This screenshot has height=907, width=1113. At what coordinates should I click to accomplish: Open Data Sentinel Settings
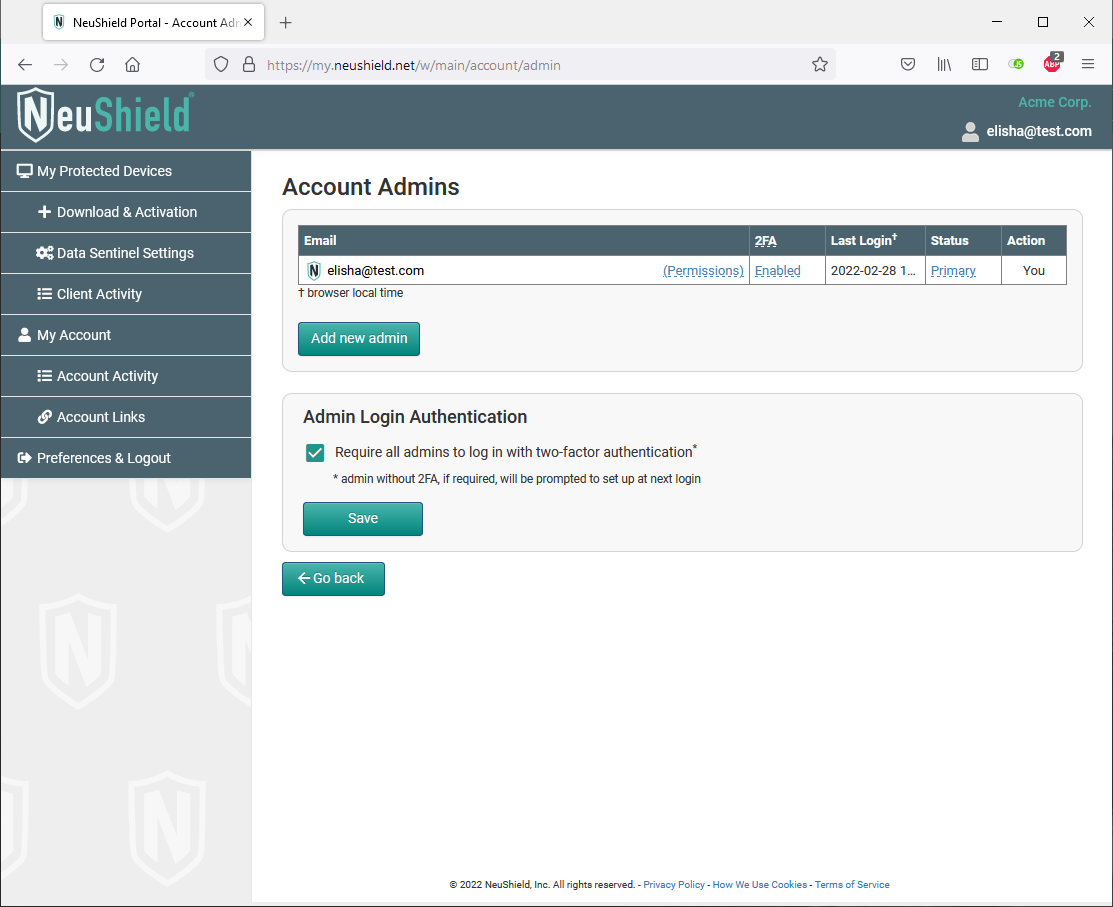[126, 253]
